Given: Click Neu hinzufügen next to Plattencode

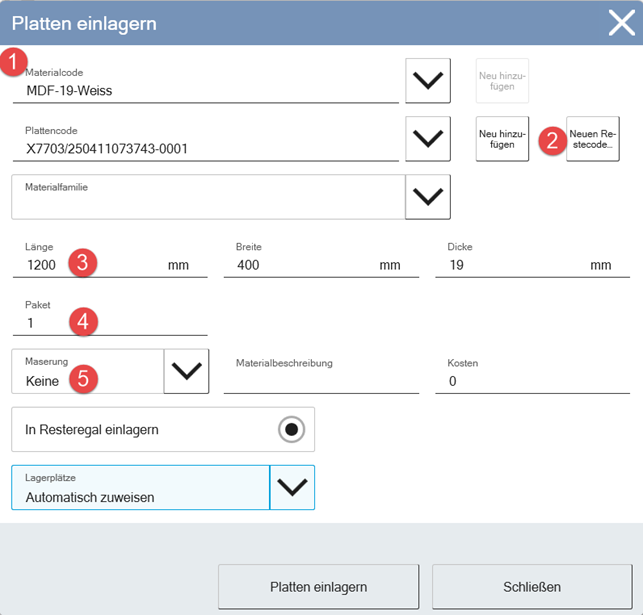Looking at the screenshot, I should click(502, 139).
